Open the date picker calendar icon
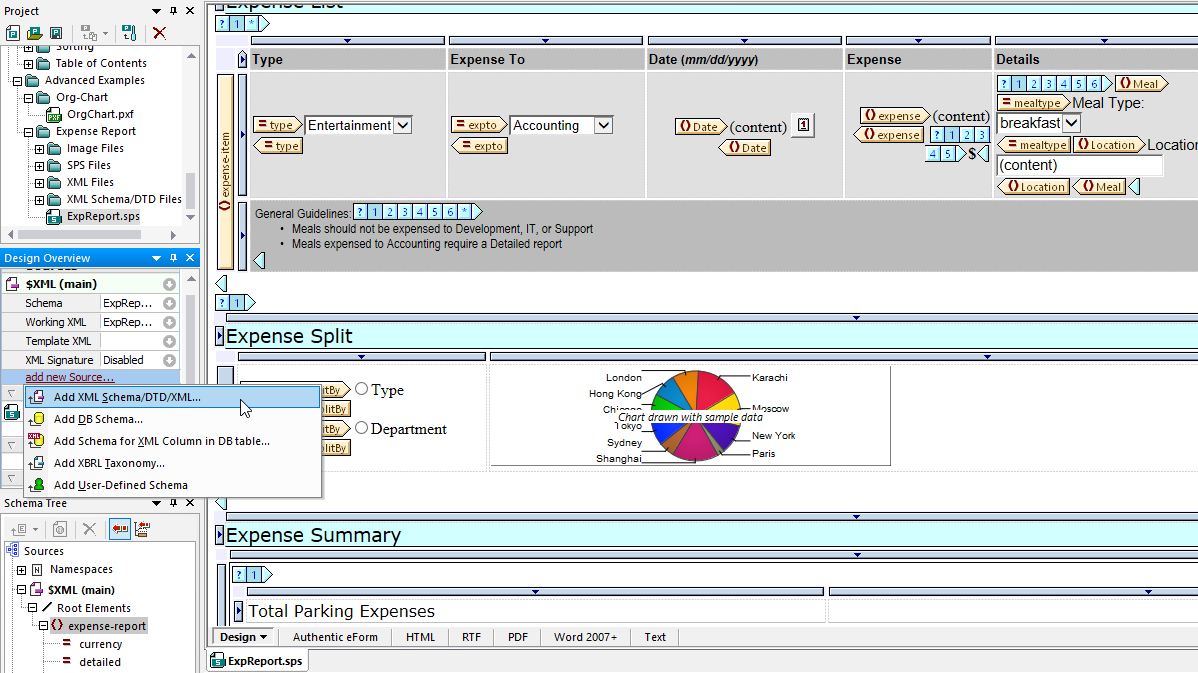Viewport: 1198px width, 673px height. [x=803, y=126]
